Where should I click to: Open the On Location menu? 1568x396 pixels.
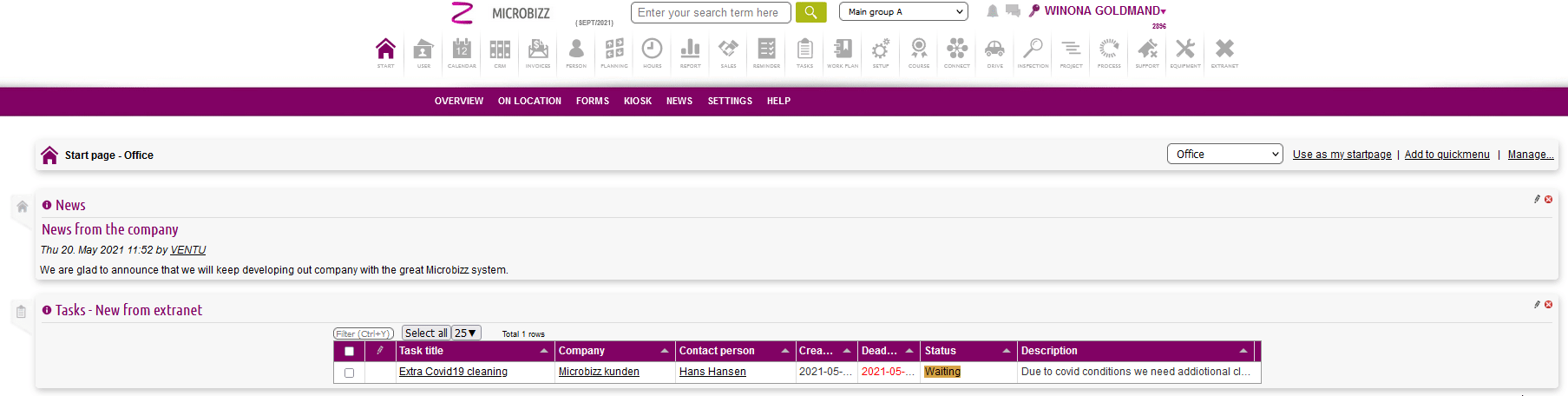pos(529,102)
